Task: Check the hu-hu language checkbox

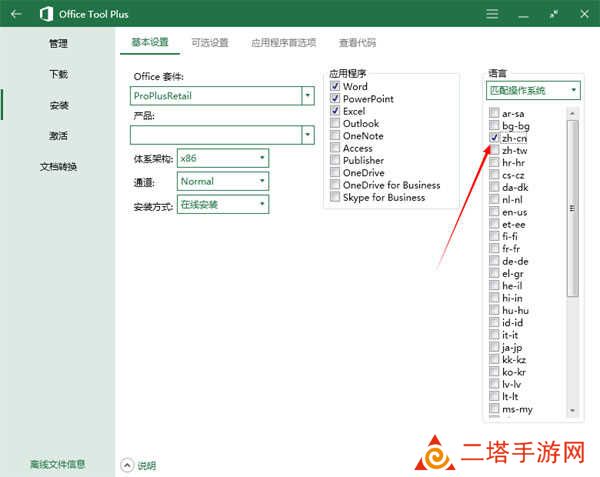Action: pyautogui.click(x=494, y=310)
